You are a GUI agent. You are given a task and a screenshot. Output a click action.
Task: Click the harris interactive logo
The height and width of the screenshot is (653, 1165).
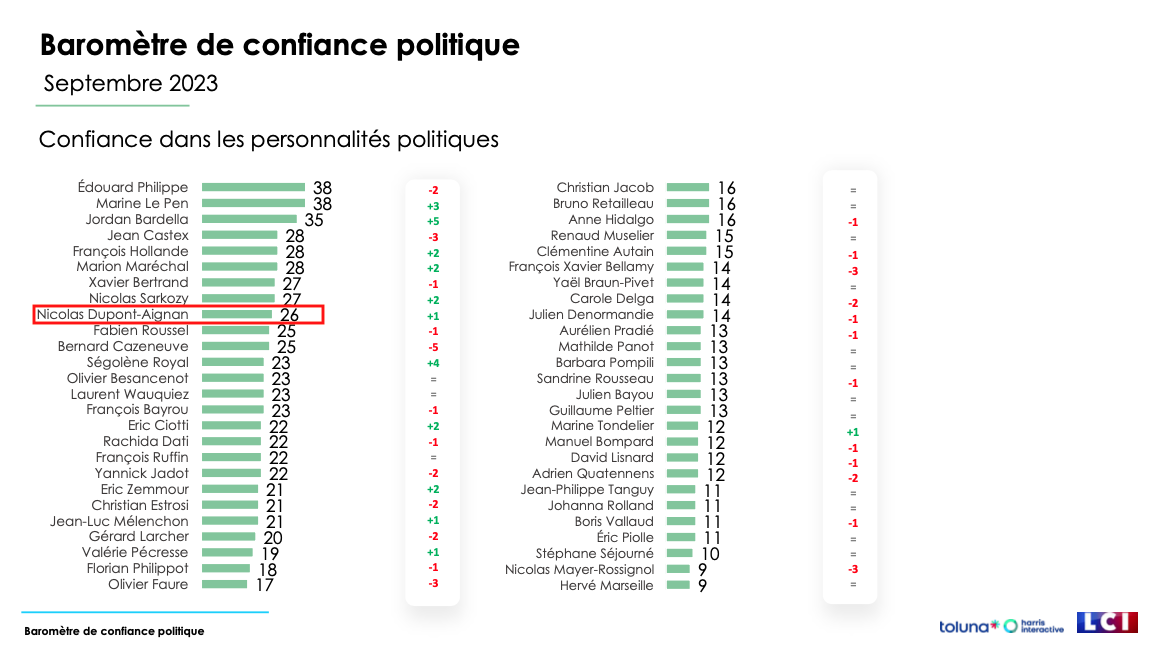coord(1034,626)
